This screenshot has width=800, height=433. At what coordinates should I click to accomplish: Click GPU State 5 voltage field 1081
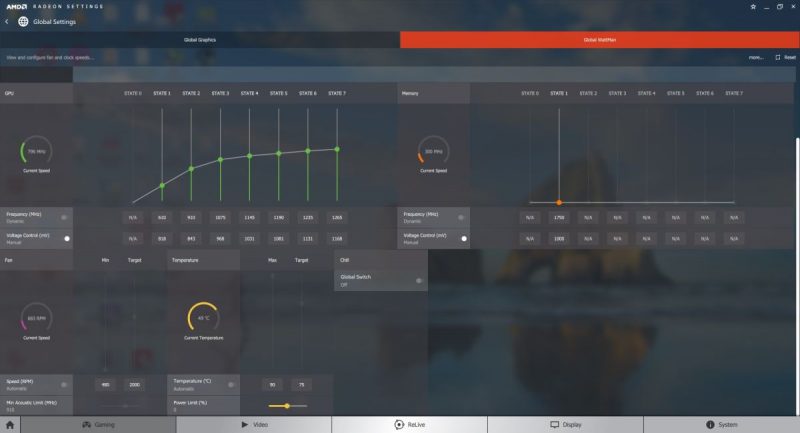click(x=279, y=238)
